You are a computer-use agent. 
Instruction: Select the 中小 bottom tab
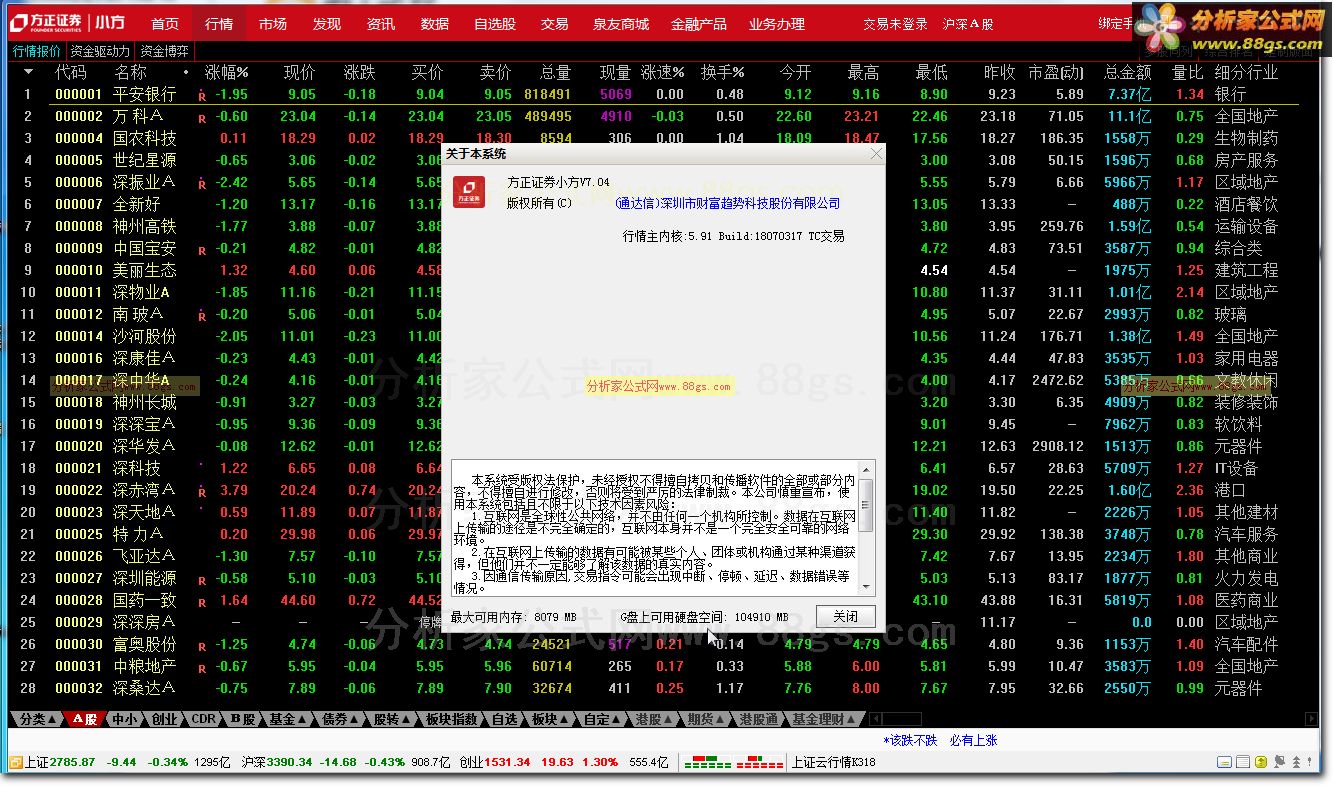coord(124,719)
